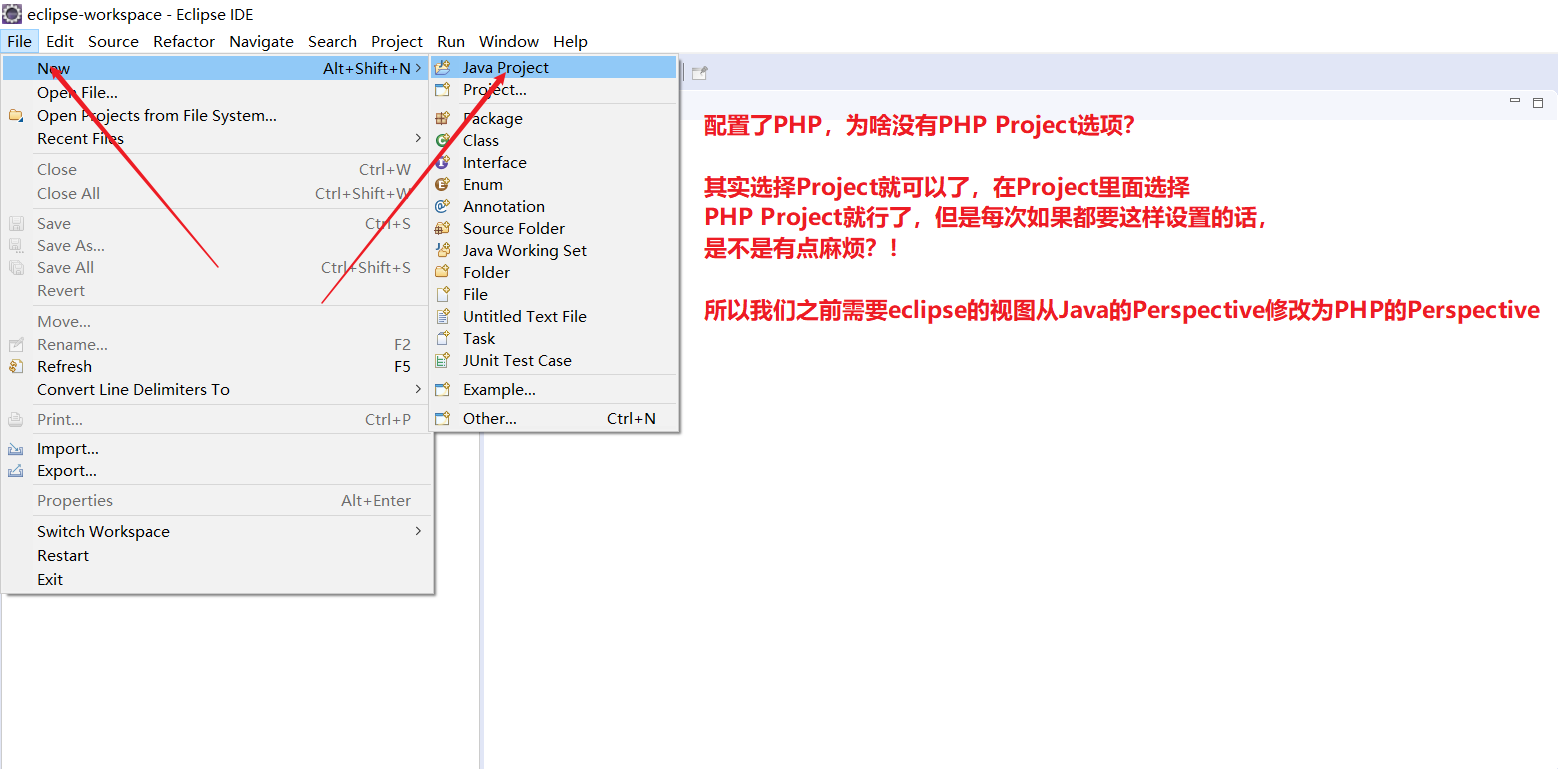Click the yellow Folder icon
1558x769 pixels.
(x=442, y=272)
